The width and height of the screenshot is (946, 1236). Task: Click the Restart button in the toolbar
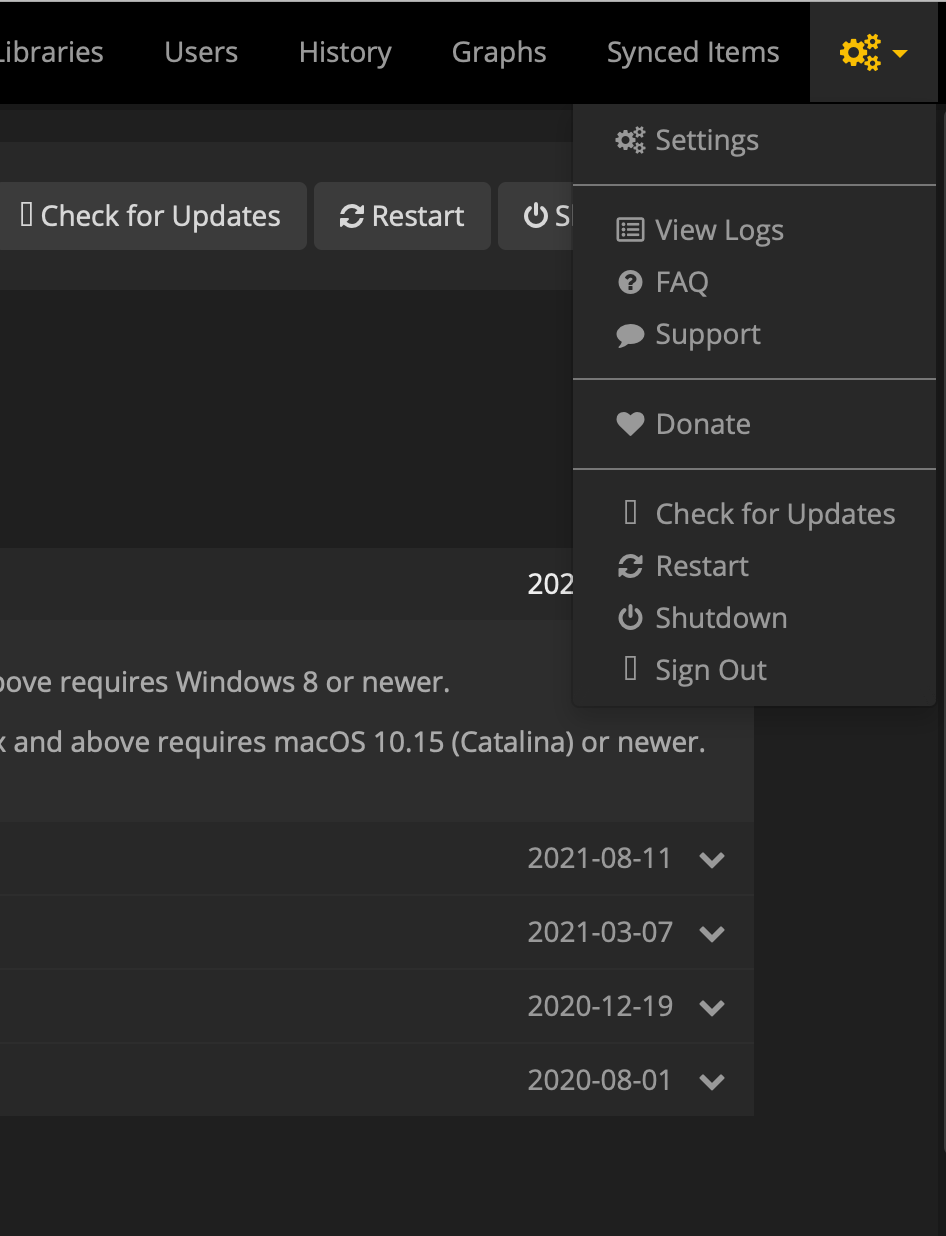402,216
